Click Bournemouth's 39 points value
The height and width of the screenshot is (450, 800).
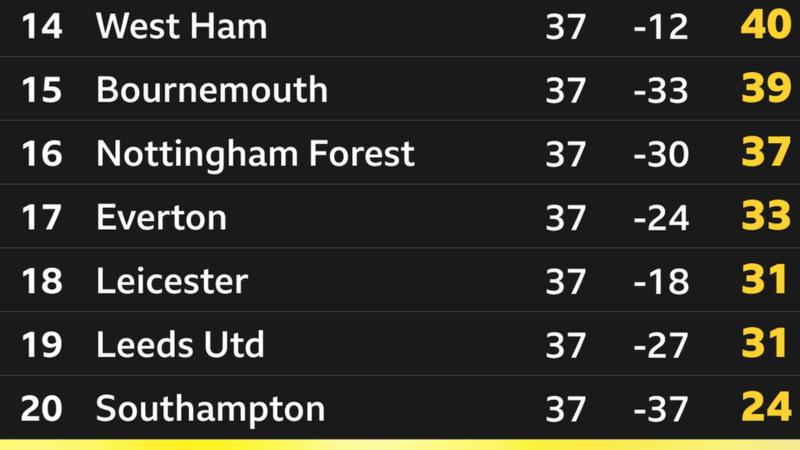pos(766,88)
